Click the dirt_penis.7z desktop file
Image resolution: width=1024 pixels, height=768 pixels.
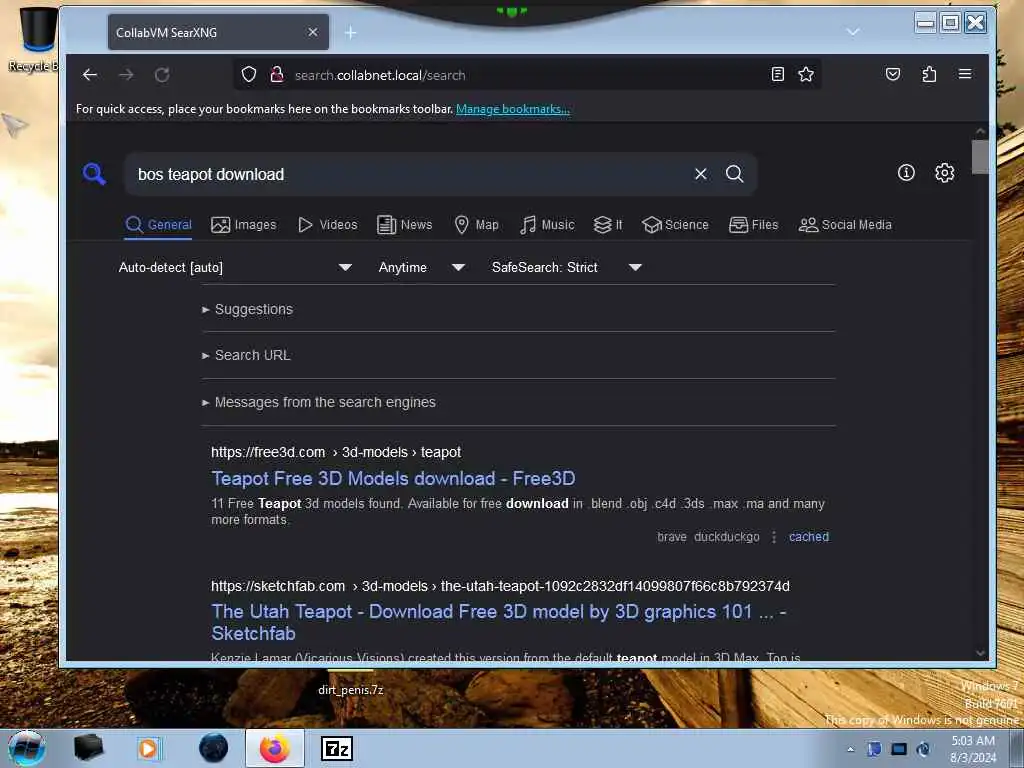pos(351,690)
